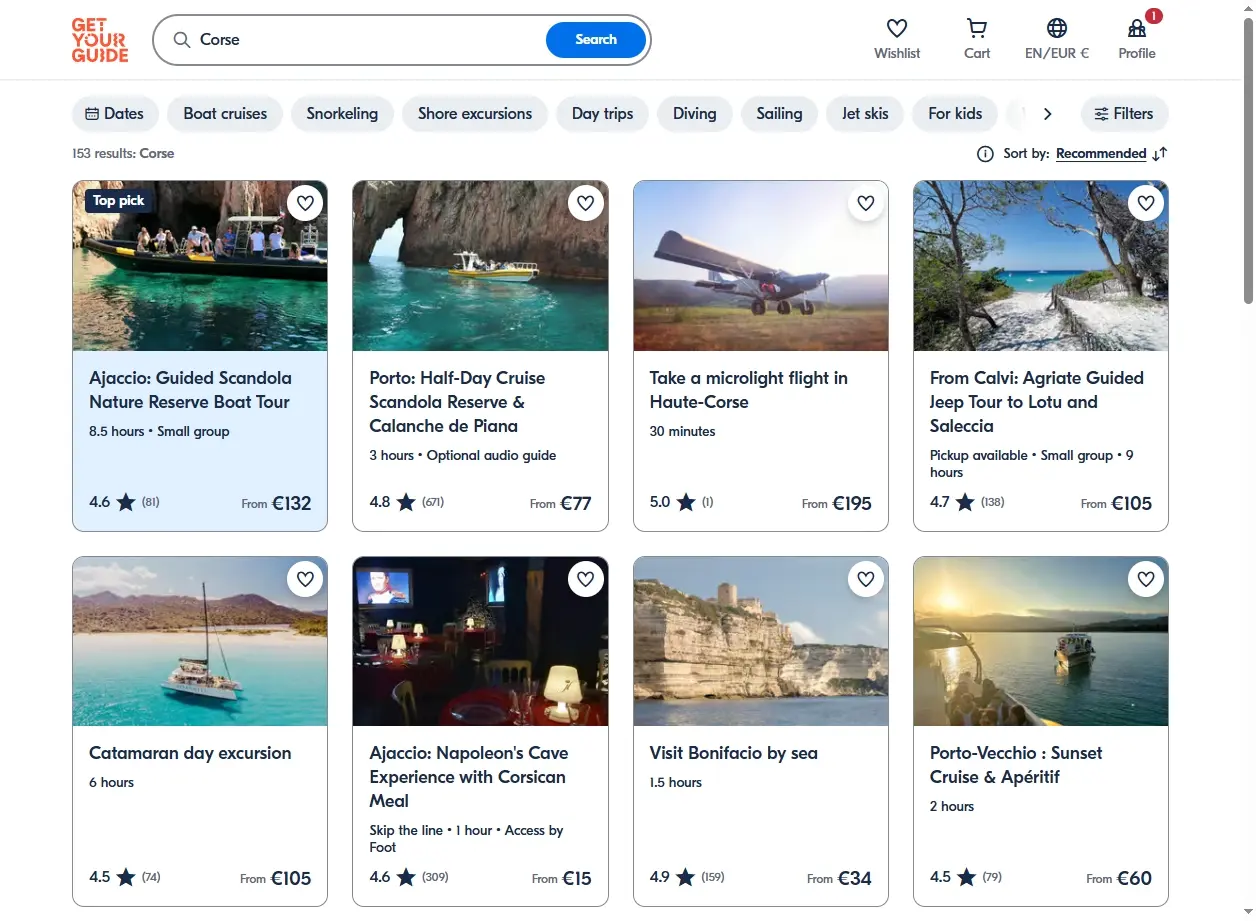Open Ajaccio: Guided Scandola Nature Reserve title
Image resolution: width=1256 pixels, height=921 pixels.
(x=190, y=390)
